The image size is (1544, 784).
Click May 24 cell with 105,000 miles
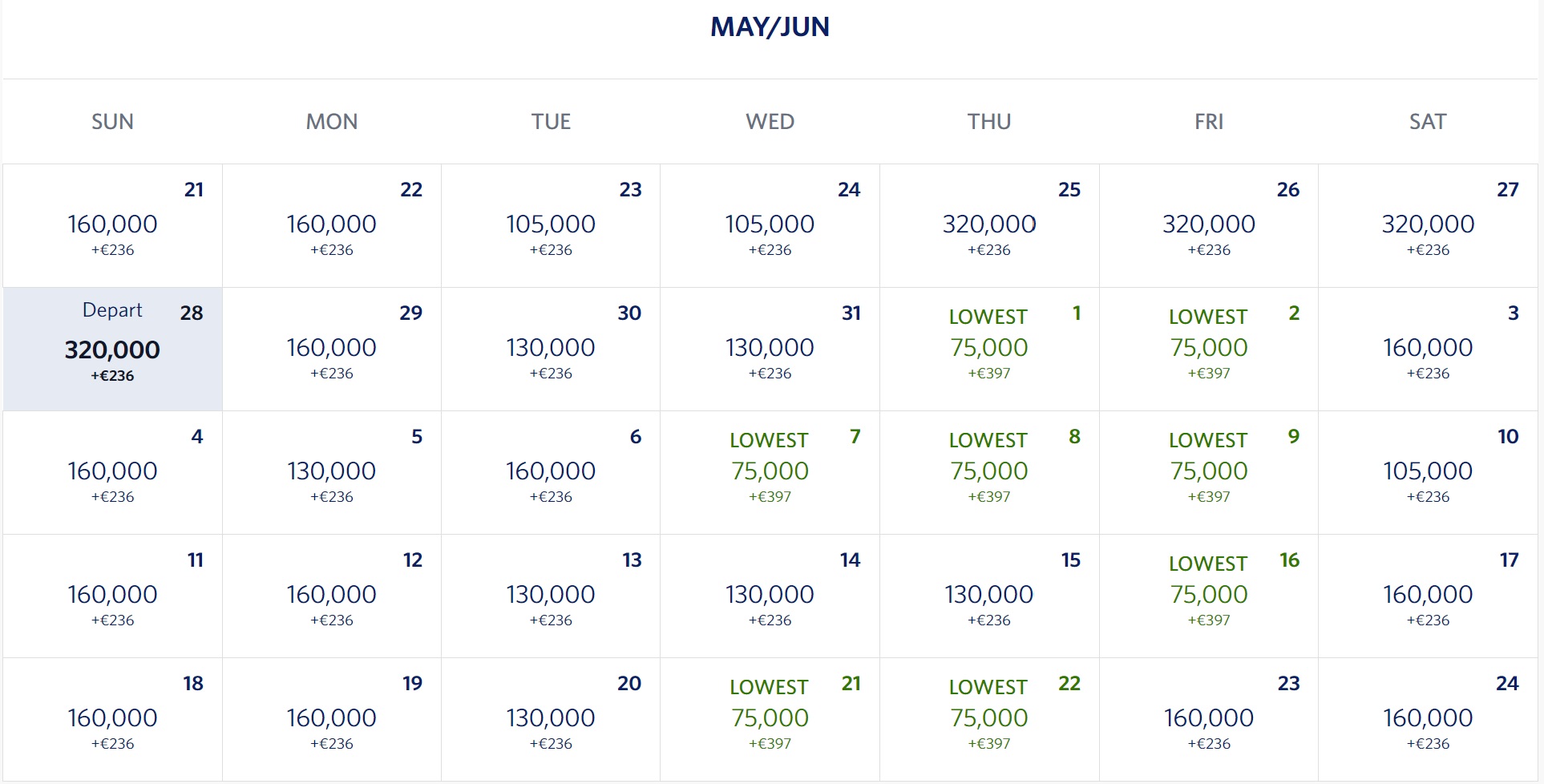coord(770,226)
